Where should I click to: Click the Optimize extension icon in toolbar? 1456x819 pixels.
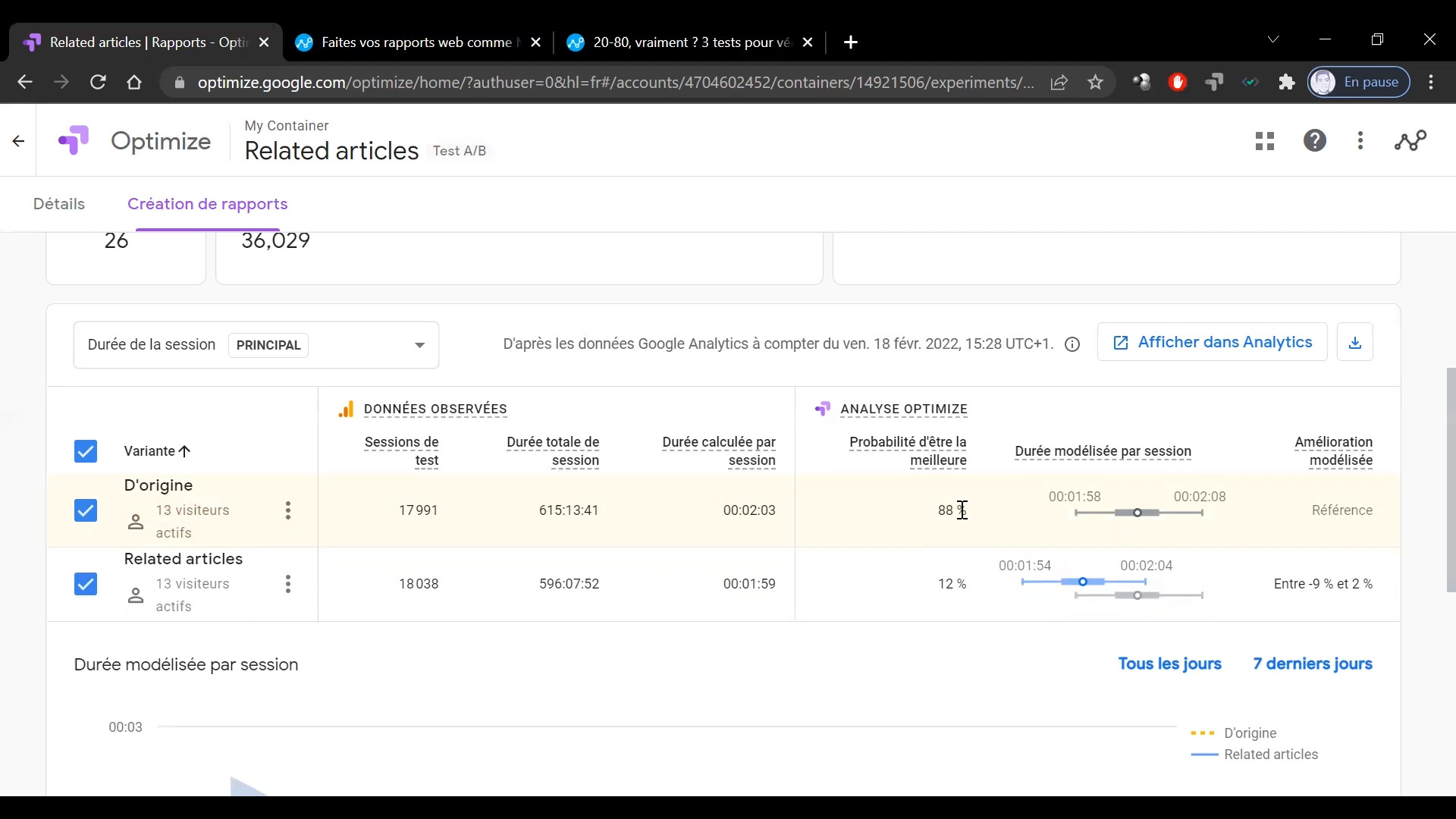[1214, 82]
